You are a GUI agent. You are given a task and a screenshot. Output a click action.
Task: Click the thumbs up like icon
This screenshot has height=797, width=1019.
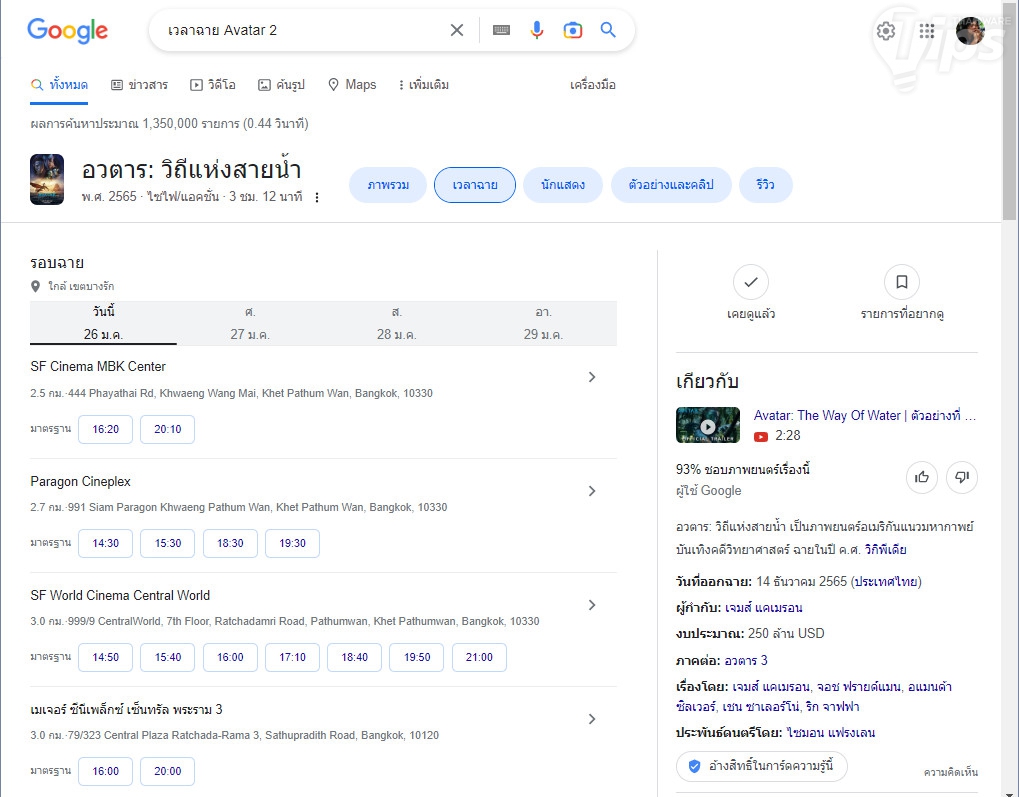point(922,477)
